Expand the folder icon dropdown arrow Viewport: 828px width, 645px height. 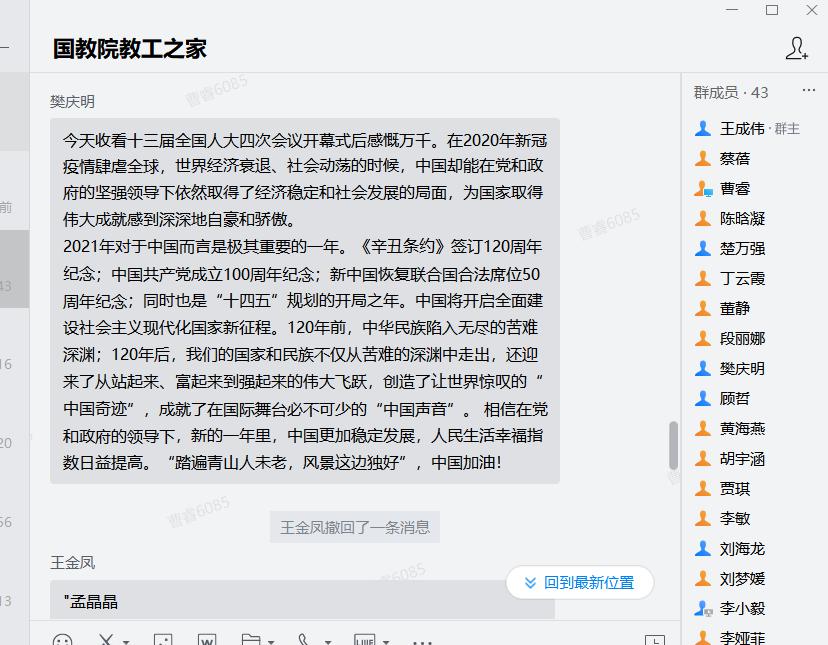tap(270, 641)
